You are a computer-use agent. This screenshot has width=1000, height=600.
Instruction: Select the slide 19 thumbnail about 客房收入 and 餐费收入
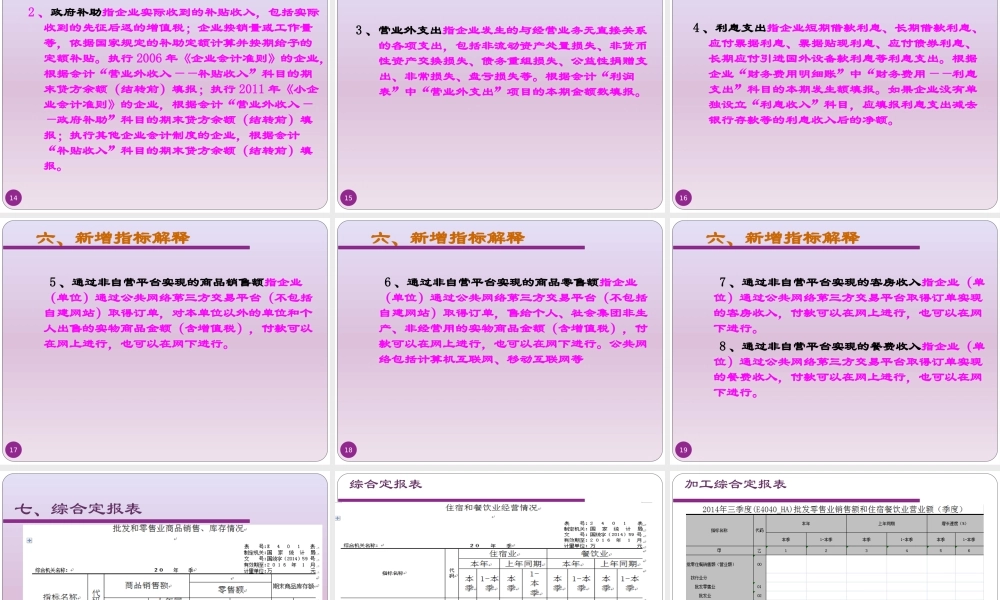tap(835, 341)
